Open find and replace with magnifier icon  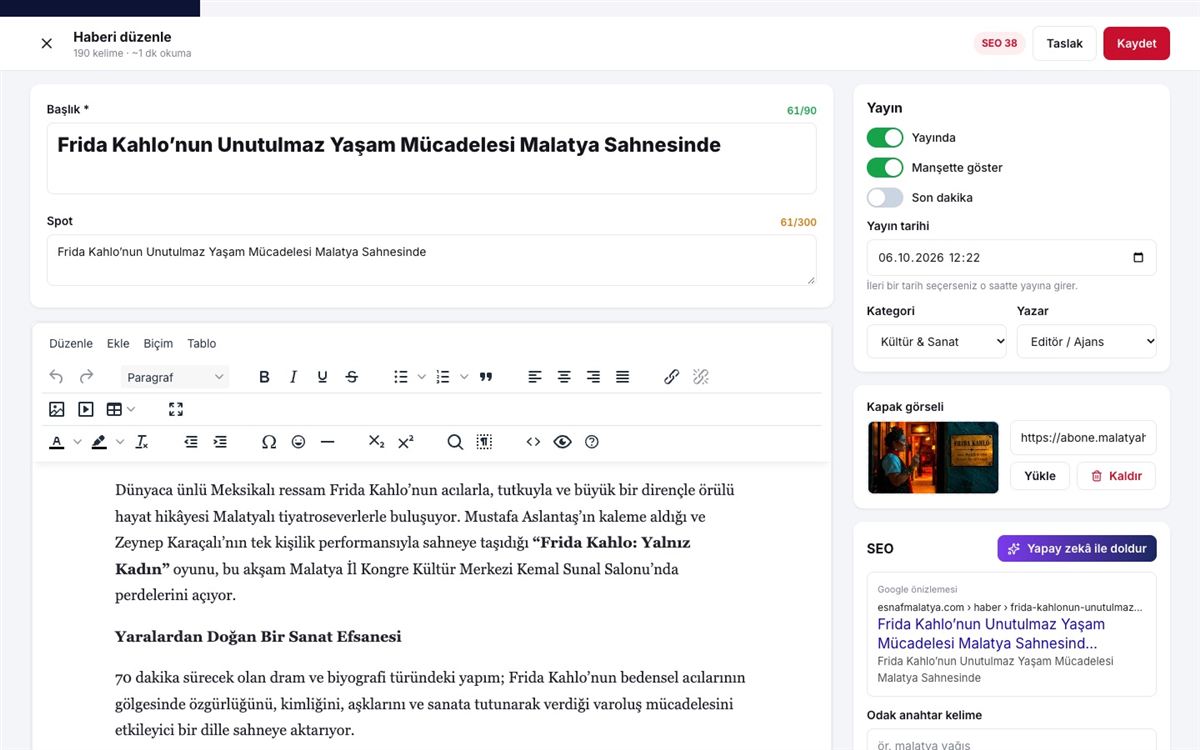(x=455, y=442)
